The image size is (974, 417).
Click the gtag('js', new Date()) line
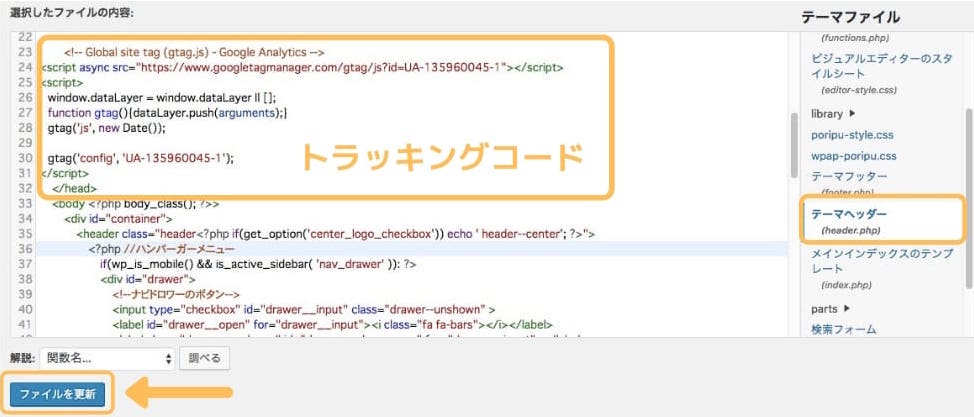107,128
